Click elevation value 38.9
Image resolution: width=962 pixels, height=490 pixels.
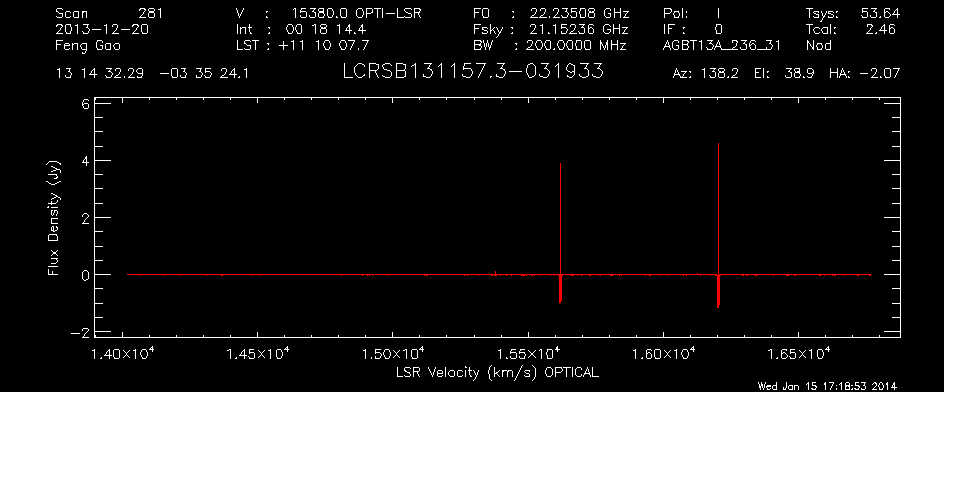(x=799, y=74)
